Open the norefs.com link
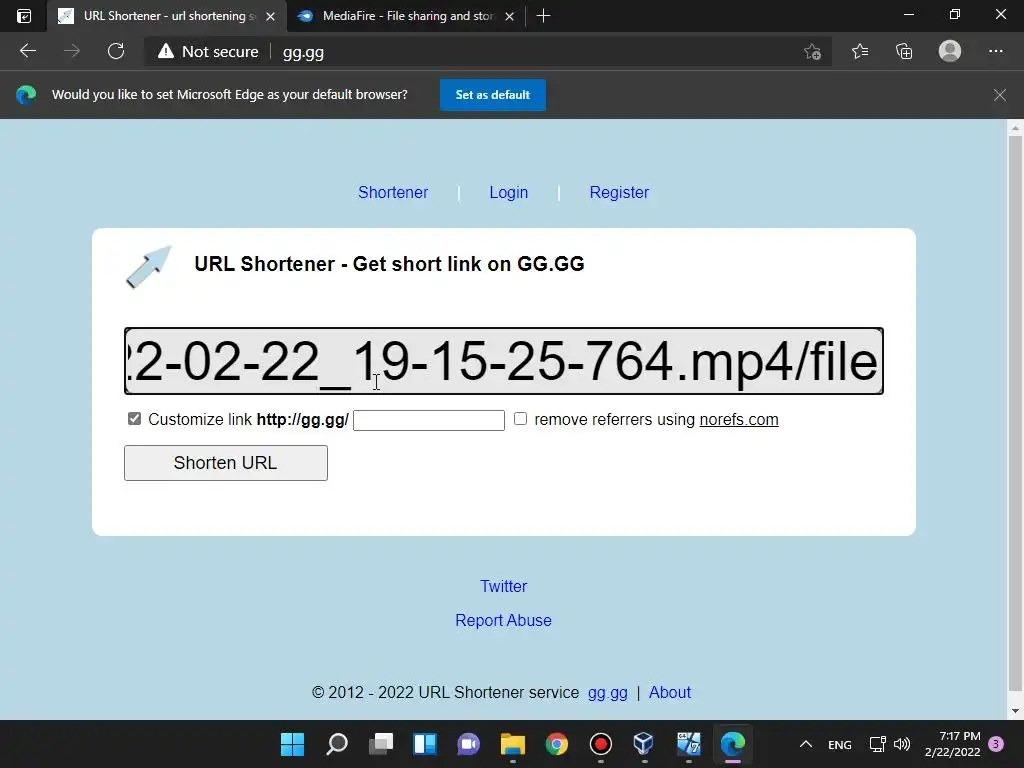This screenshot has height=768, width=1024. (x=739, y=419)
